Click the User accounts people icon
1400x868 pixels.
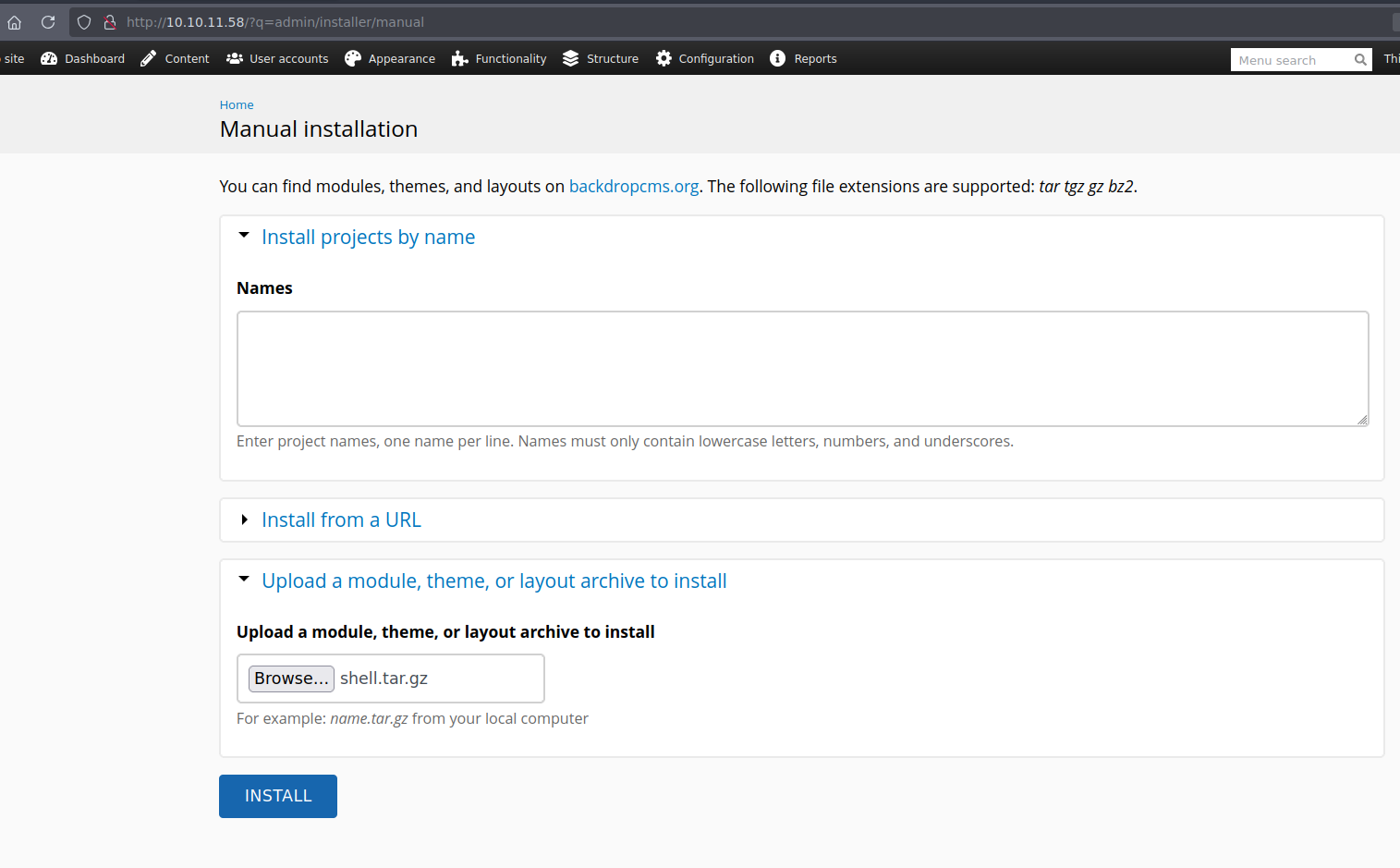(x=235, y=58)
